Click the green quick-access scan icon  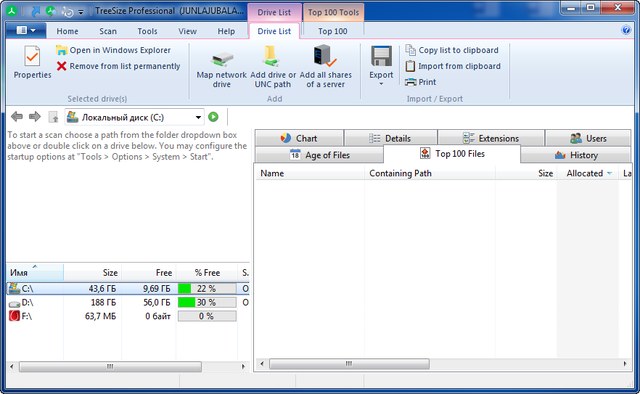point(51,11)
